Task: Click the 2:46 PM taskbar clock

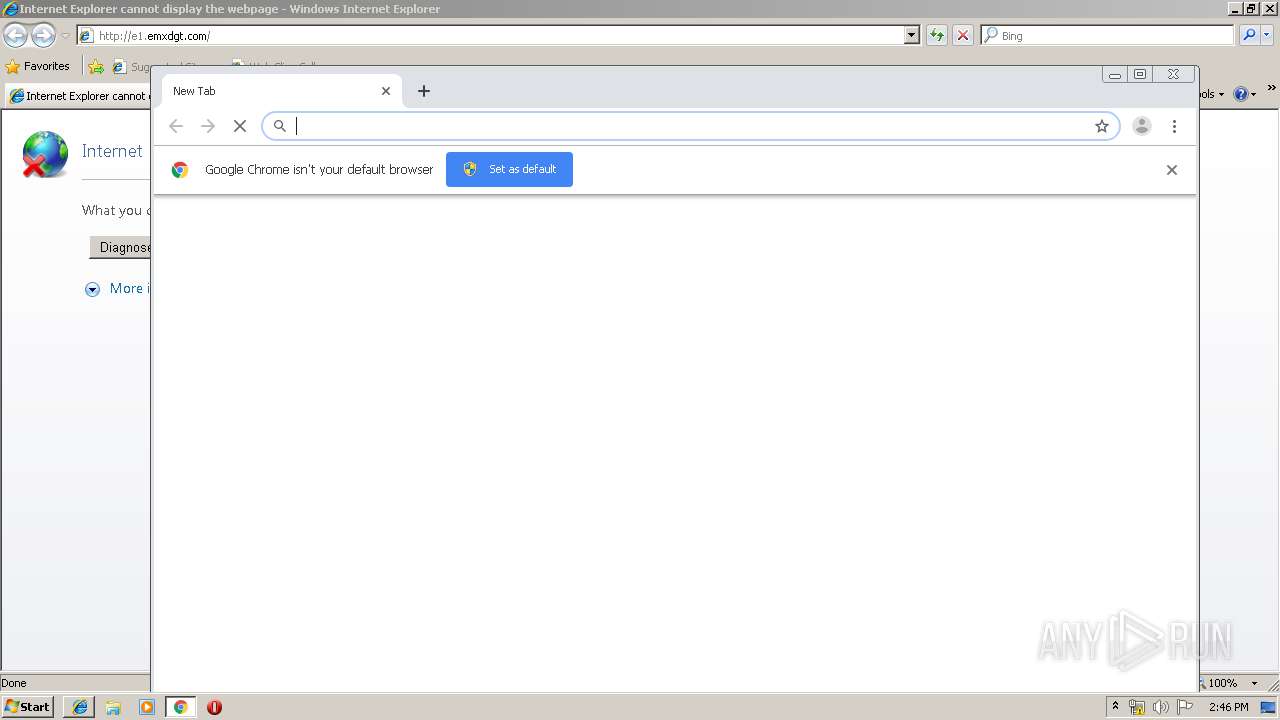Action: tap(1228, 707)
